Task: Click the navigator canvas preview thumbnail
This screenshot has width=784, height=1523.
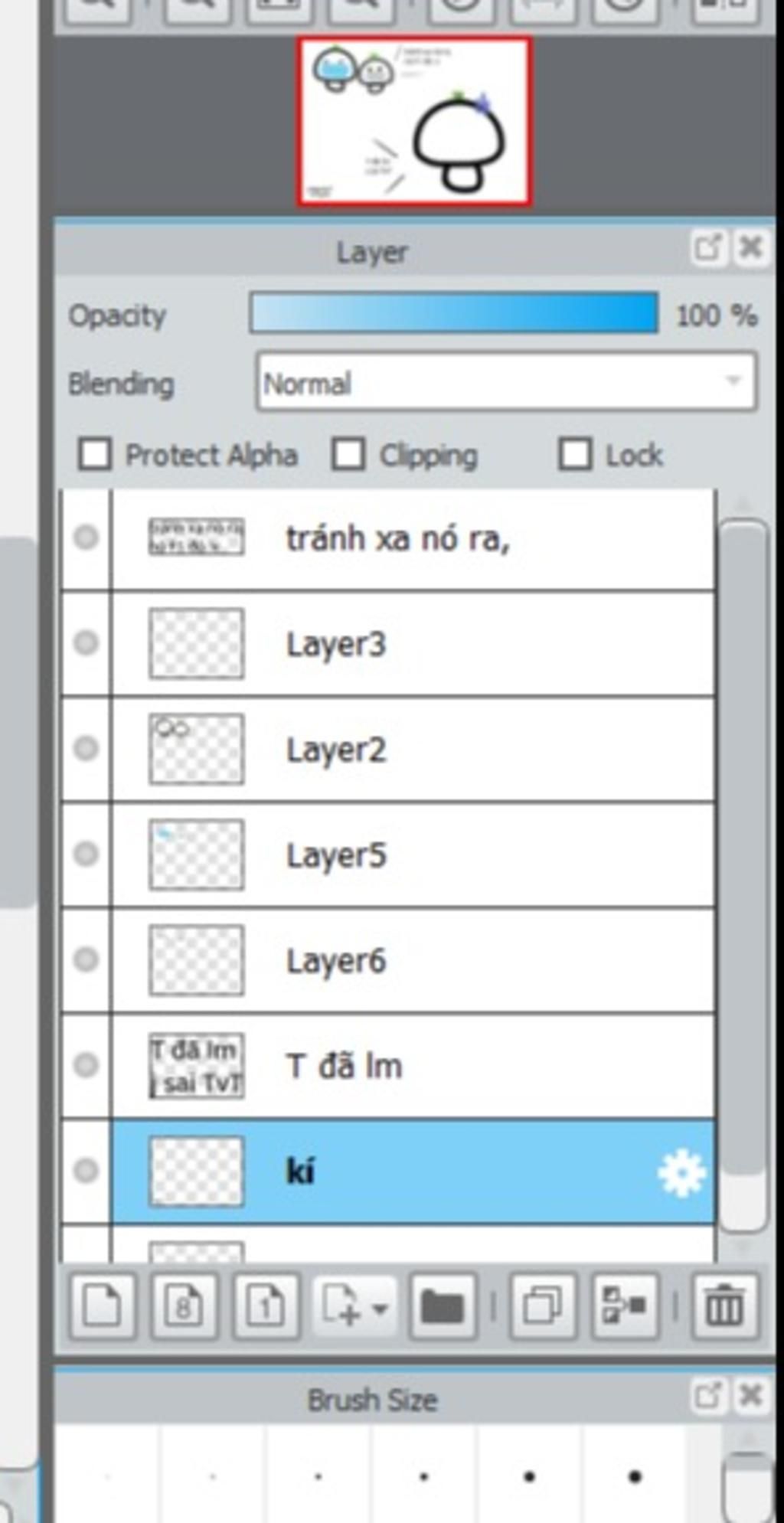Action: click(x=414, y=123)
